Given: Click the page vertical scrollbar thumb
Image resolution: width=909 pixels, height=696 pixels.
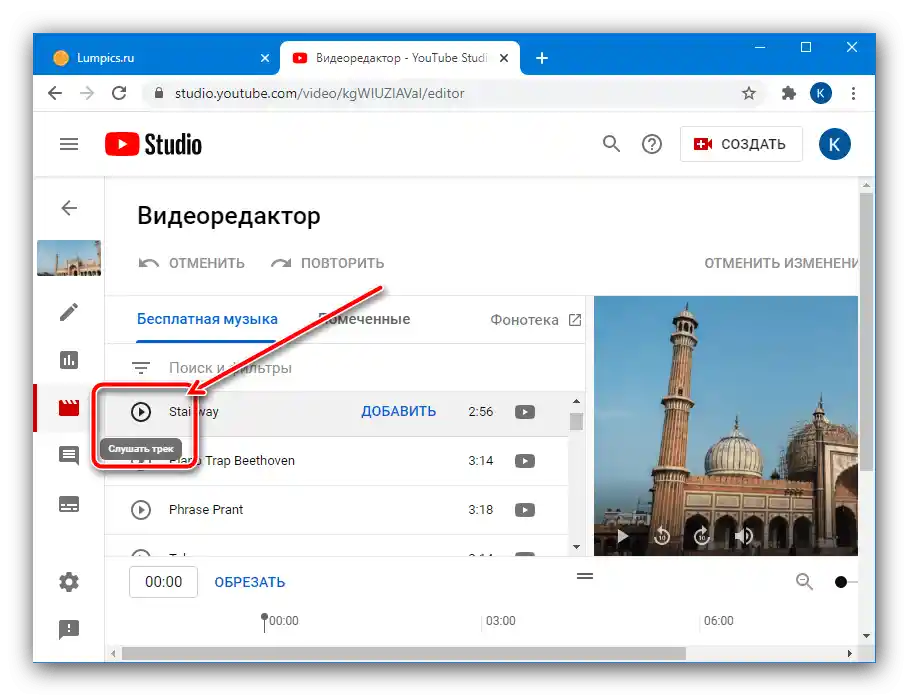Looking at the screenshot, I should [x=866, y=331].
